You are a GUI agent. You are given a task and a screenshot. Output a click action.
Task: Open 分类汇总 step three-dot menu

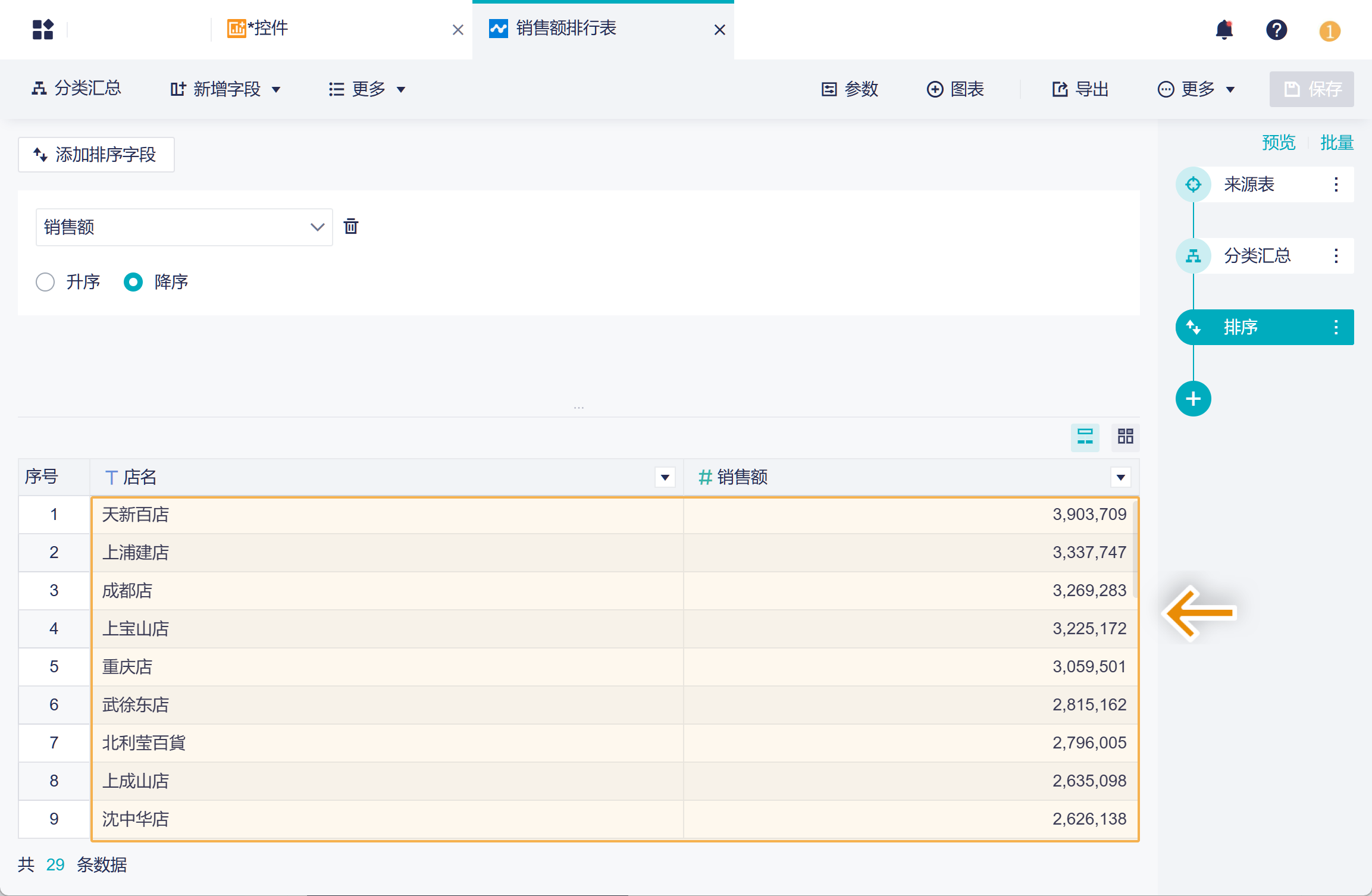1336,256
